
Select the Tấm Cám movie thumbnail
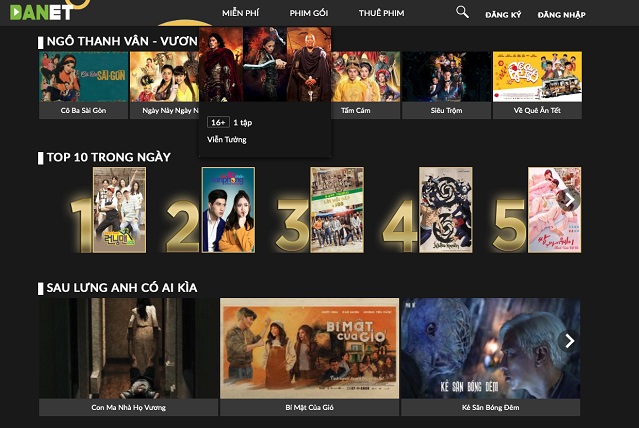click(356, 77)
